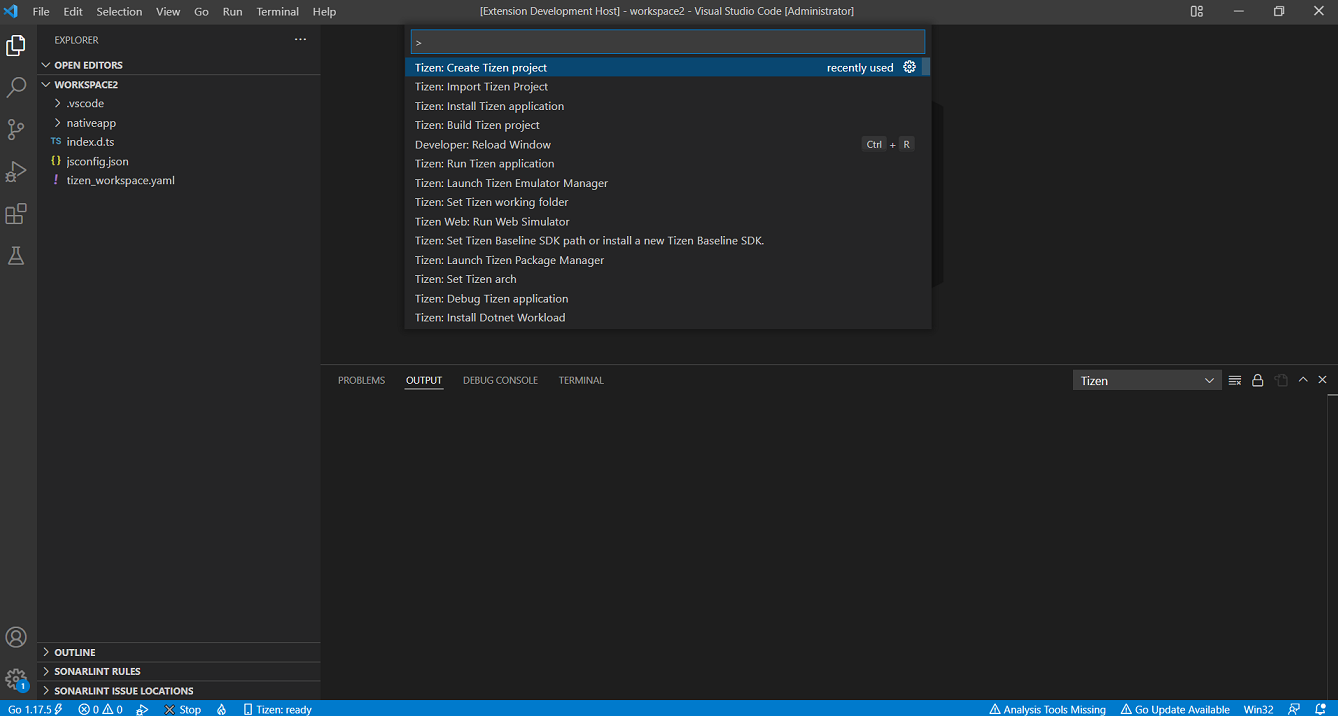Clear the output panel
This screenshot has height=716, width=1341.
pos(1235,380)
